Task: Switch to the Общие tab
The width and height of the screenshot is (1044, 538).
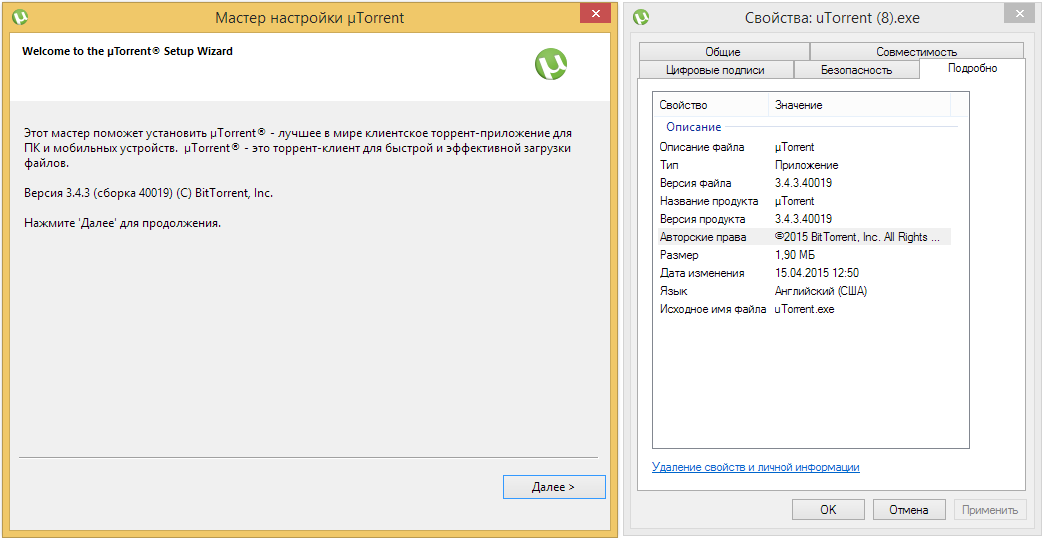Action: coord(723,51)
